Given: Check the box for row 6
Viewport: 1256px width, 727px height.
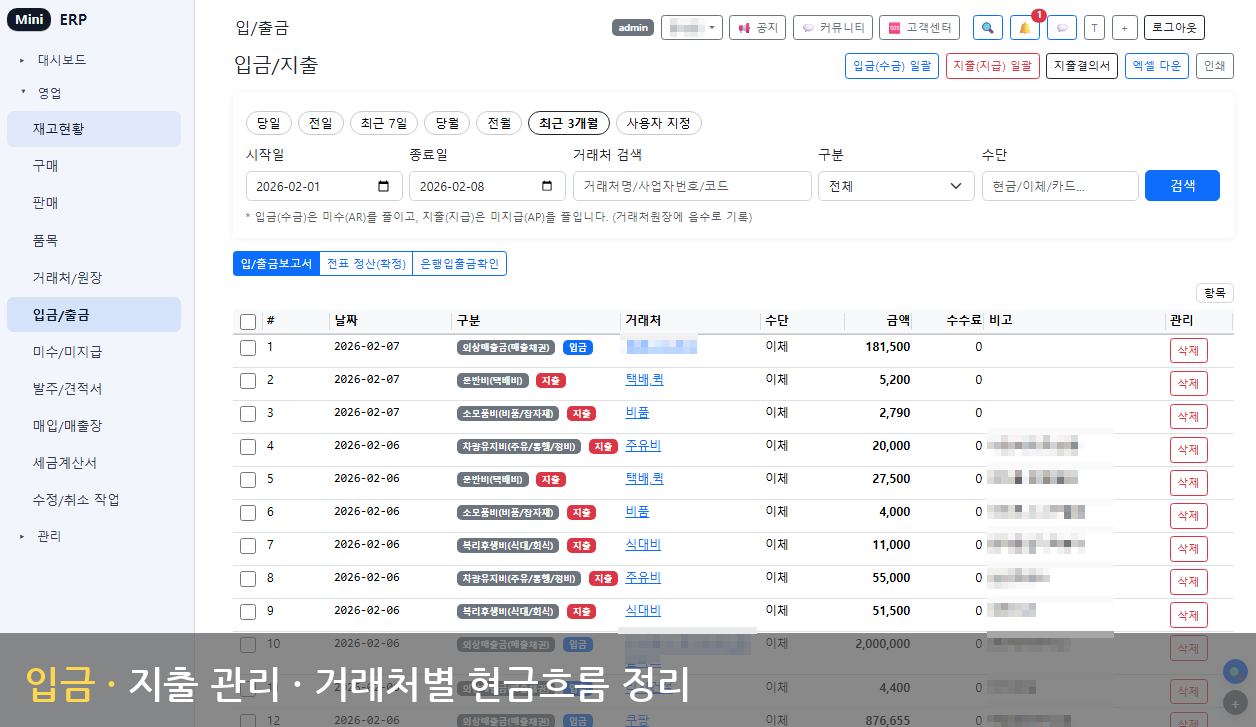Looking at the screenshot, I should (x=249, y=513).
